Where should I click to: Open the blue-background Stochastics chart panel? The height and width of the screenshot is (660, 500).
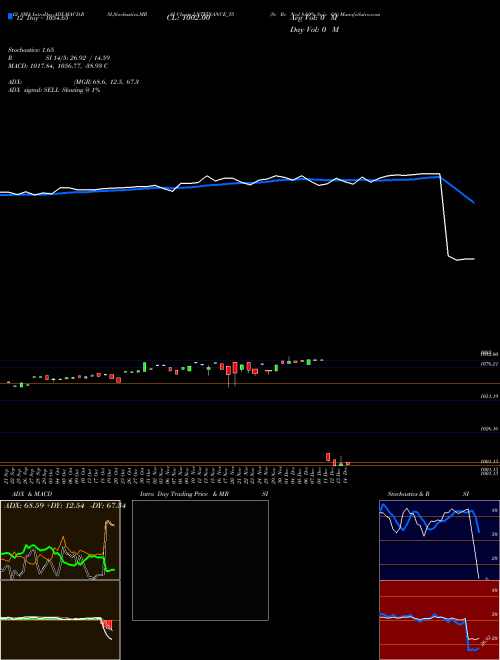coord(439,540)
